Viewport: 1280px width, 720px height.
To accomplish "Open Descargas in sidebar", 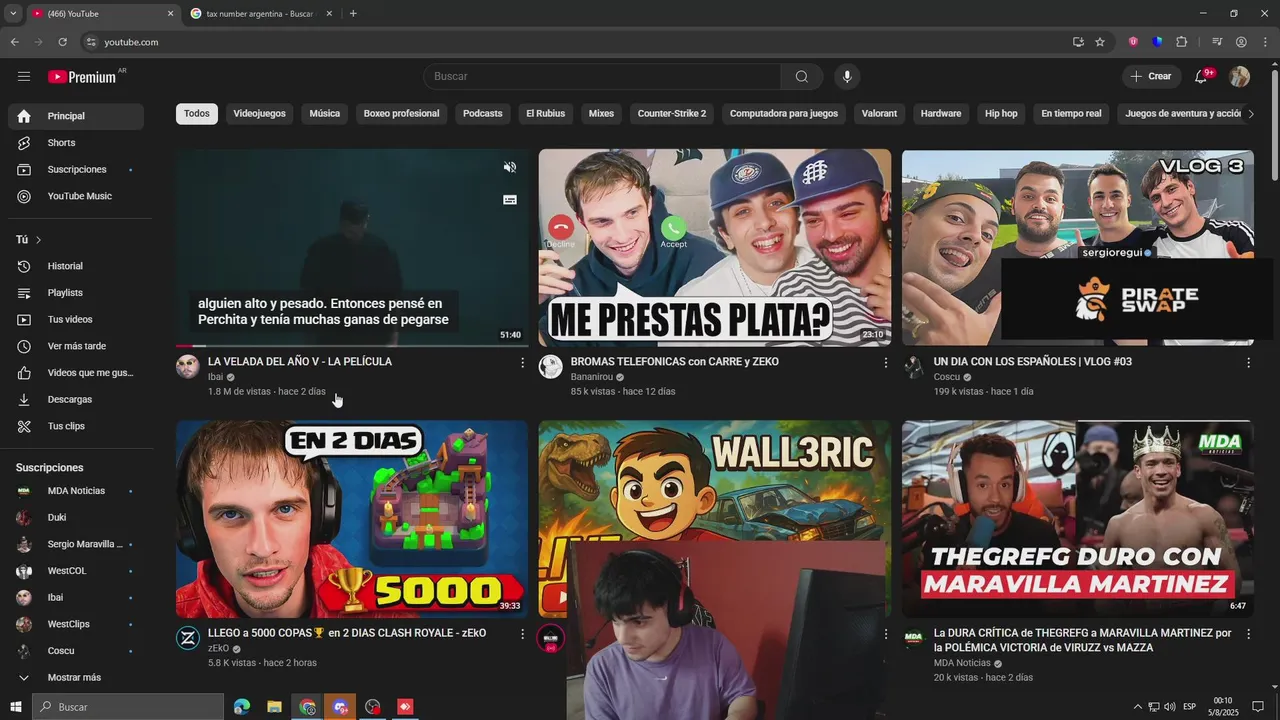I will [76, 399].
